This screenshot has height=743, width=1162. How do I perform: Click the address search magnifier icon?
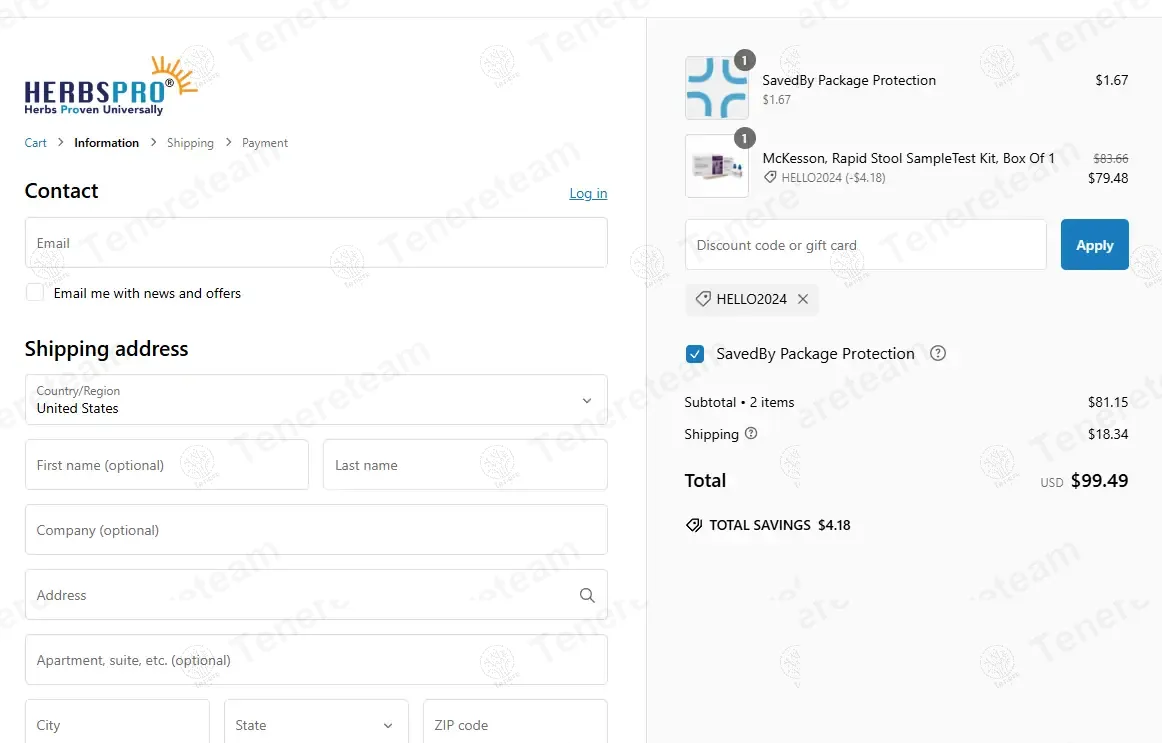pyautogui.click(x=587, y=595)
